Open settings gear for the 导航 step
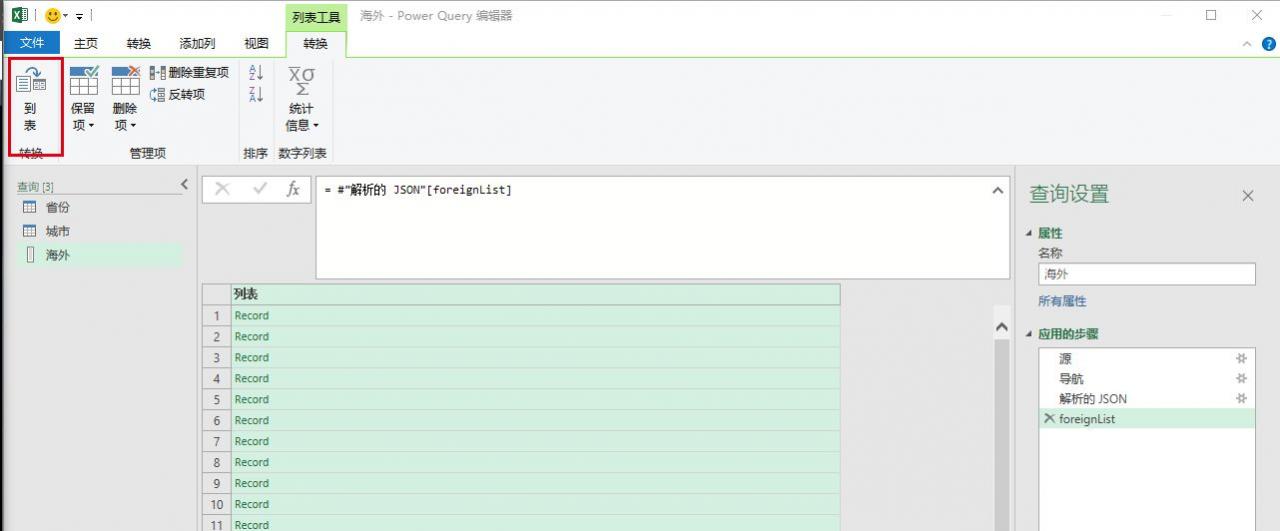The width and height of the screenshot is (1280, 531). click(1242, 379)
